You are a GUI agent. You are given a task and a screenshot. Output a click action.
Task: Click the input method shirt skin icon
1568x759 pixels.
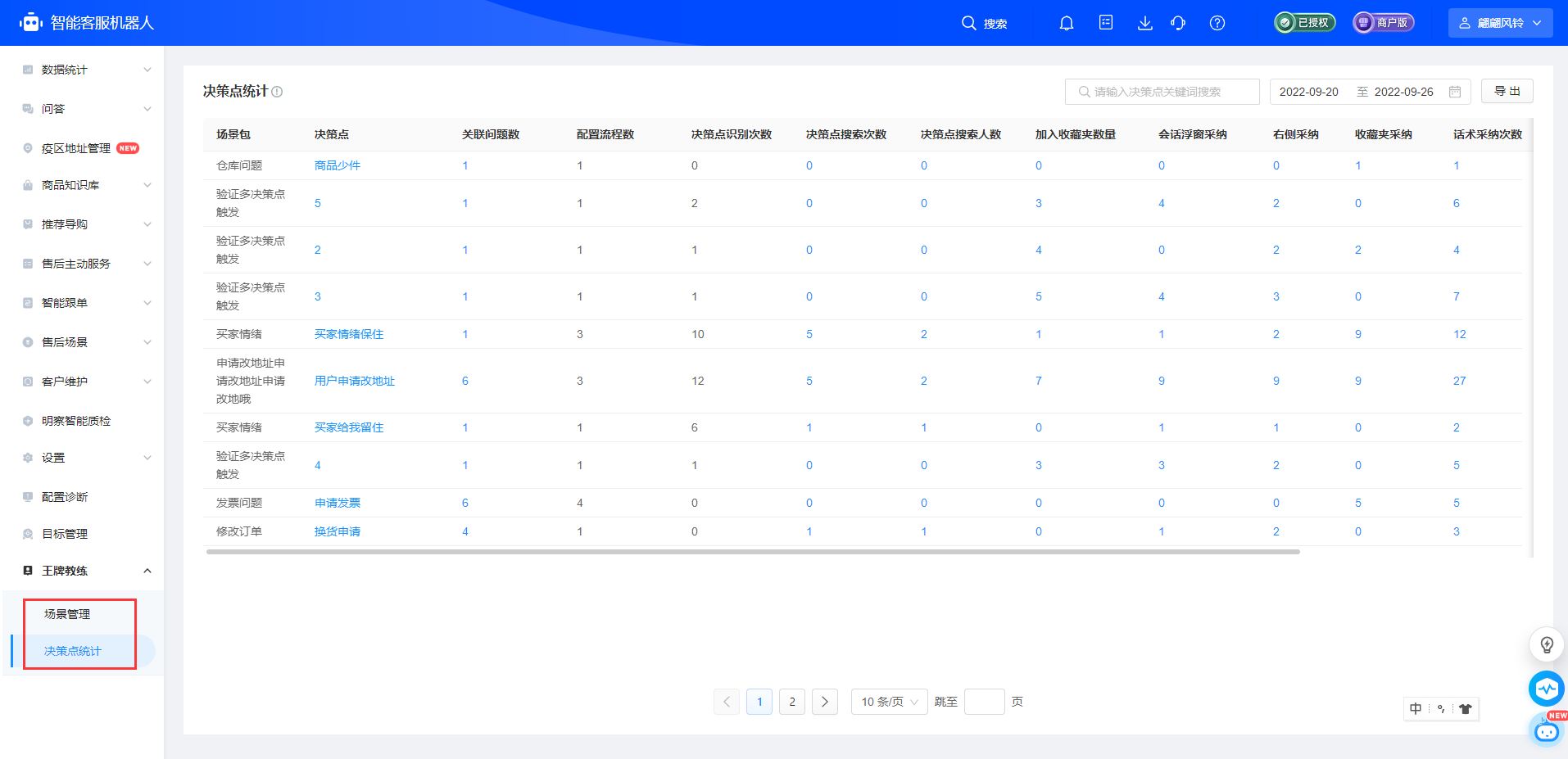1466,709
